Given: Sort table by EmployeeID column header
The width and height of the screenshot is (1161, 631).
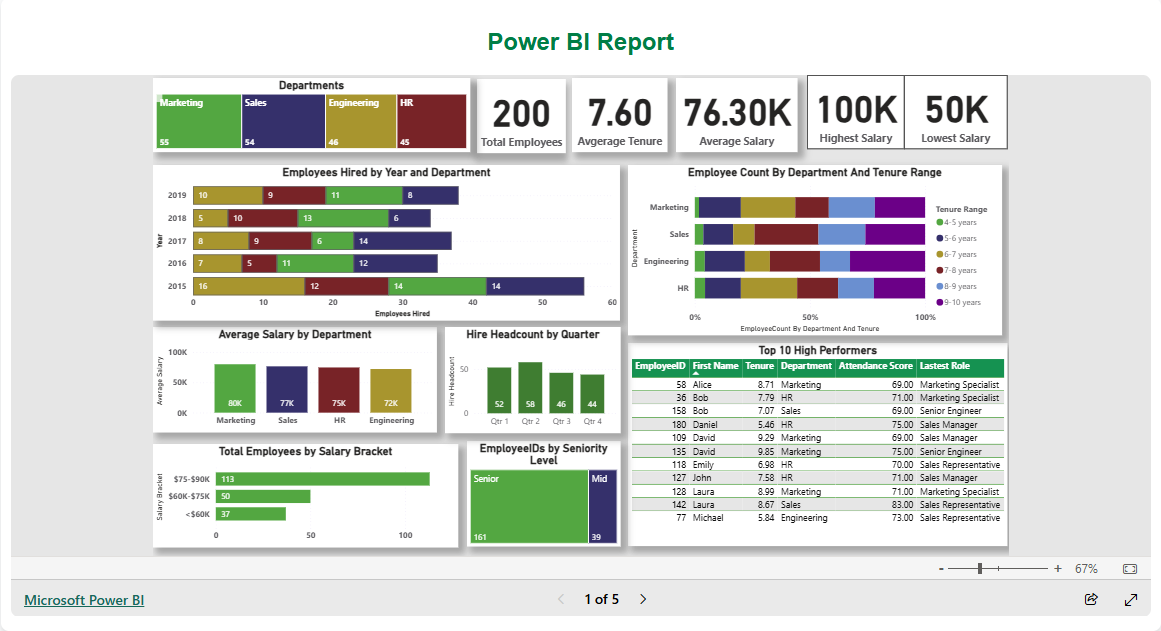Looking at the screenshot, I should coord(660,367).
